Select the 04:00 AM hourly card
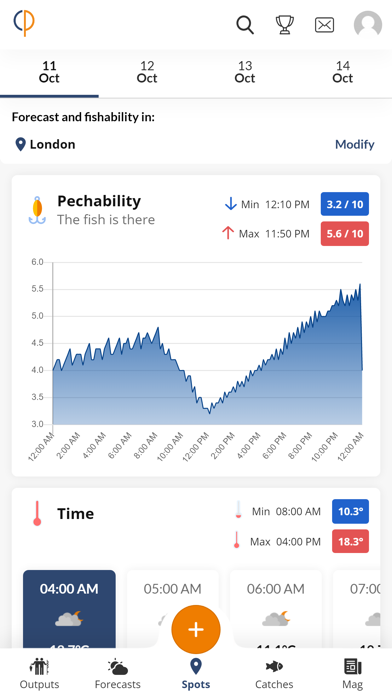392x696 pixels. coord(69,609)
